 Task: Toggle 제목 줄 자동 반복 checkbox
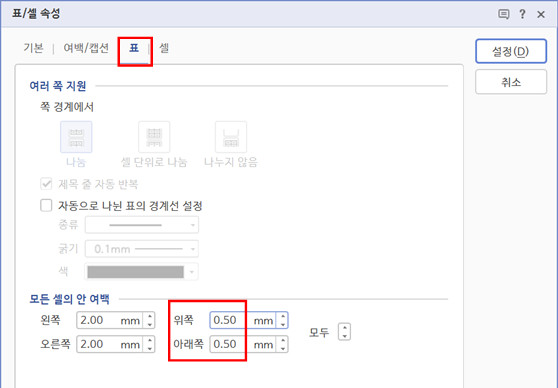point(46,184)
